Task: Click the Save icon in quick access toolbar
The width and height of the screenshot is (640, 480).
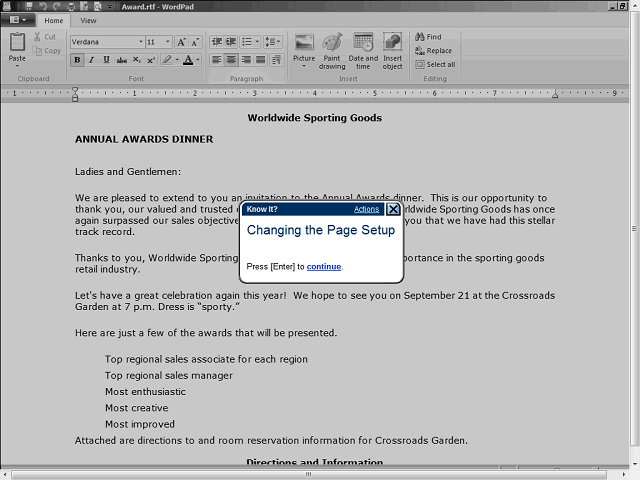Action: tap(29, 6)
